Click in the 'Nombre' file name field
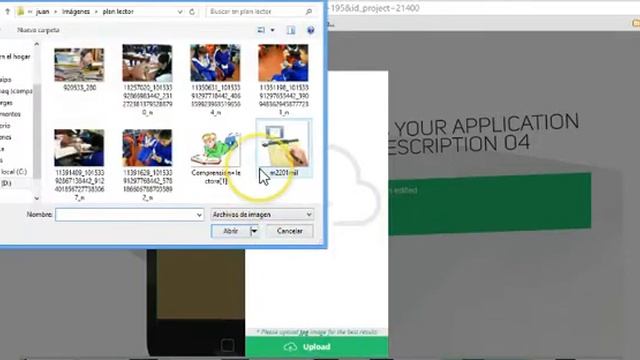The width and height of the screenshot is (640, 360). pos(130,215)
